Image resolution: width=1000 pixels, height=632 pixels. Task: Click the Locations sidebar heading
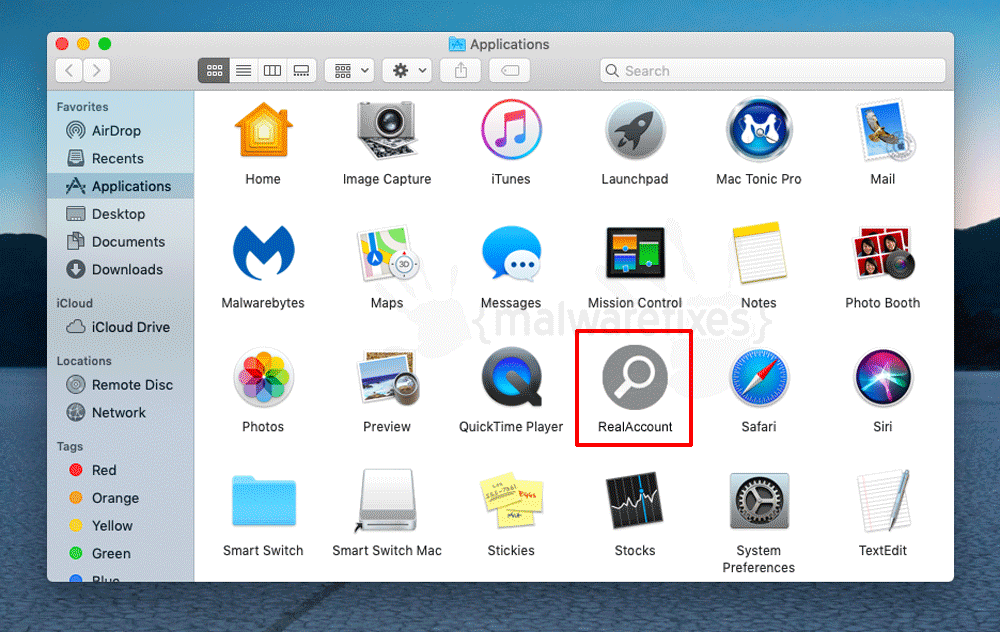[x=84, y=361]
